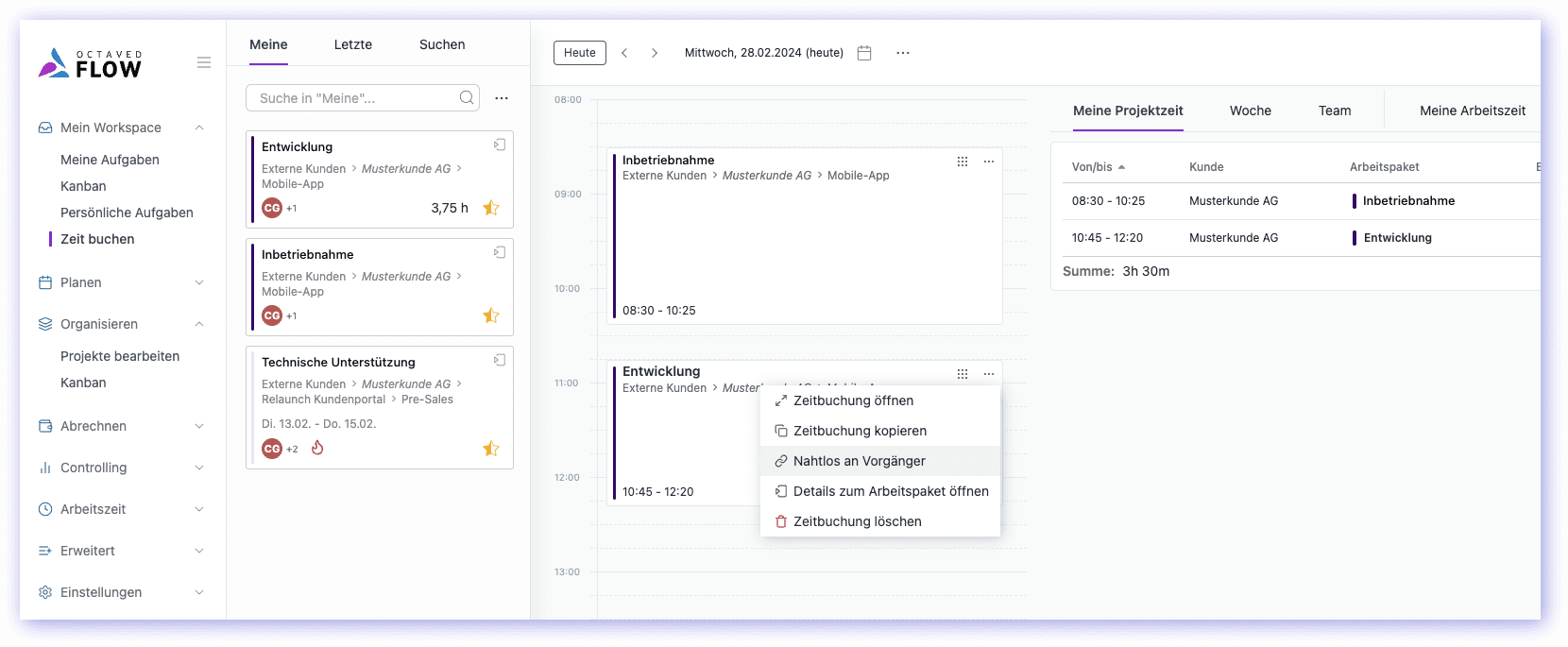Open the calendar date picker icon
Viewport: 1568px width, 647px height.
point(863,53)
